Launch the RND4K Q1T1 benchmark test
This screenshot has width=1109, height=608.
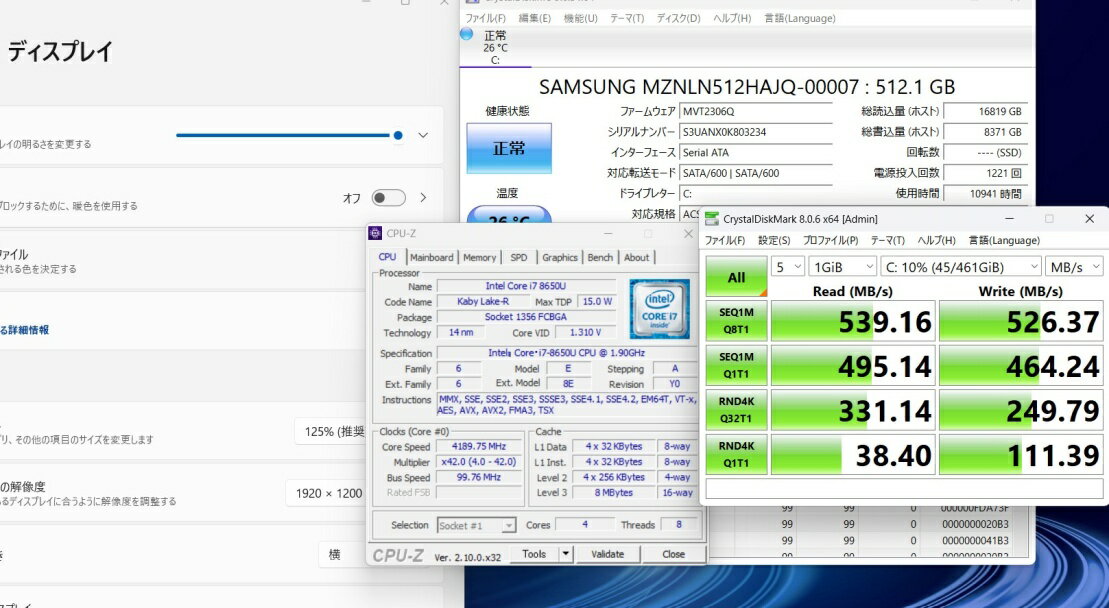[736, 454]
